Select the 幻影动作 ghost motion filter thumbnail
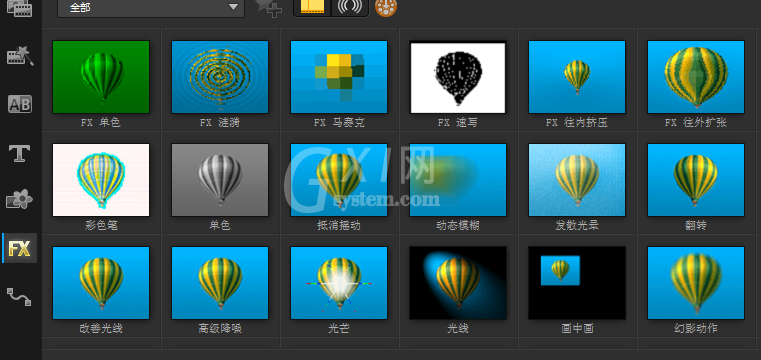Image resolution: width=761 pixels, height=360 pixels. (x=695, y=283)
